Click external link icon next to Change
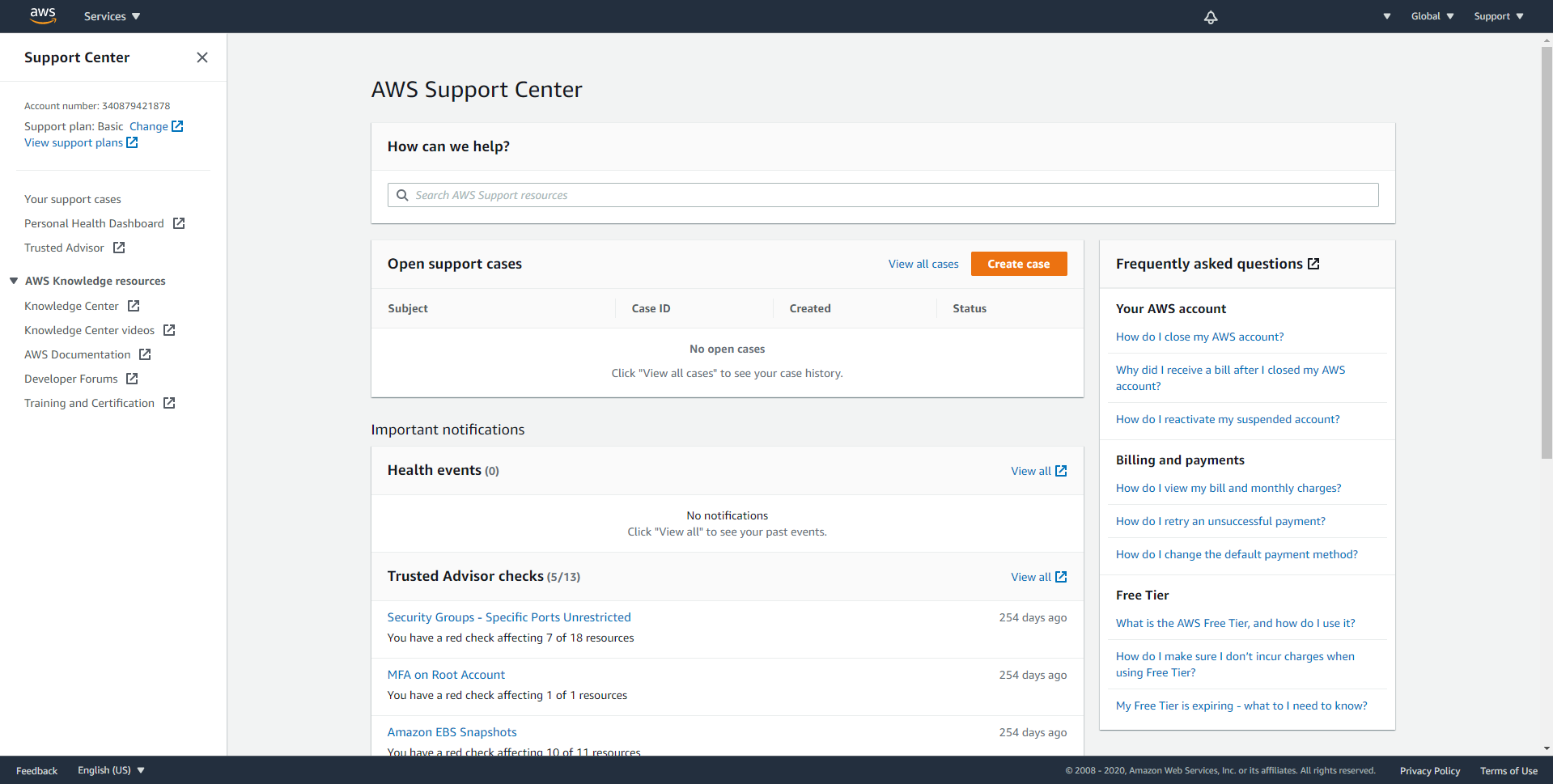This screenshot has height=784, width=1553. coord(177,126)
